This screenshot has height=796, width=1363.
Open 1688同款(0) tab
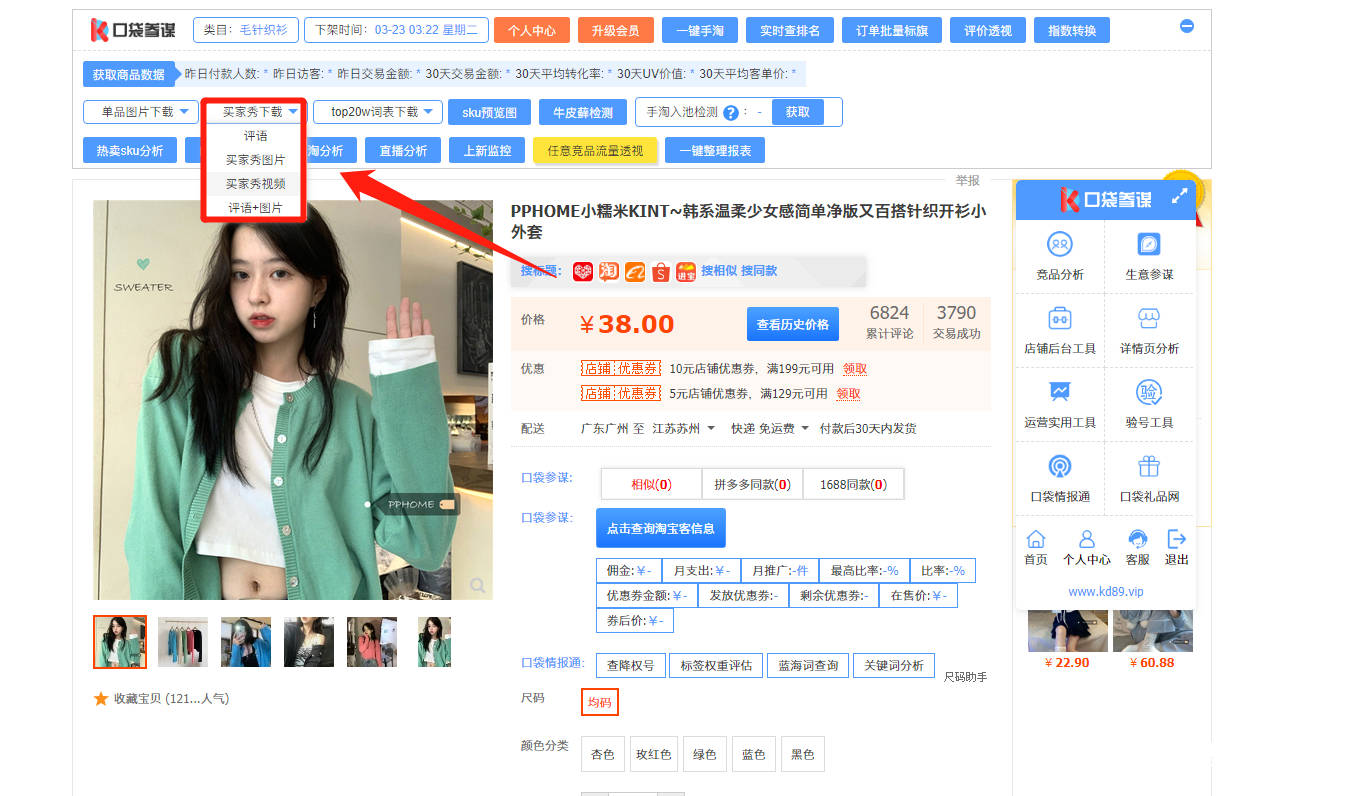853,484
